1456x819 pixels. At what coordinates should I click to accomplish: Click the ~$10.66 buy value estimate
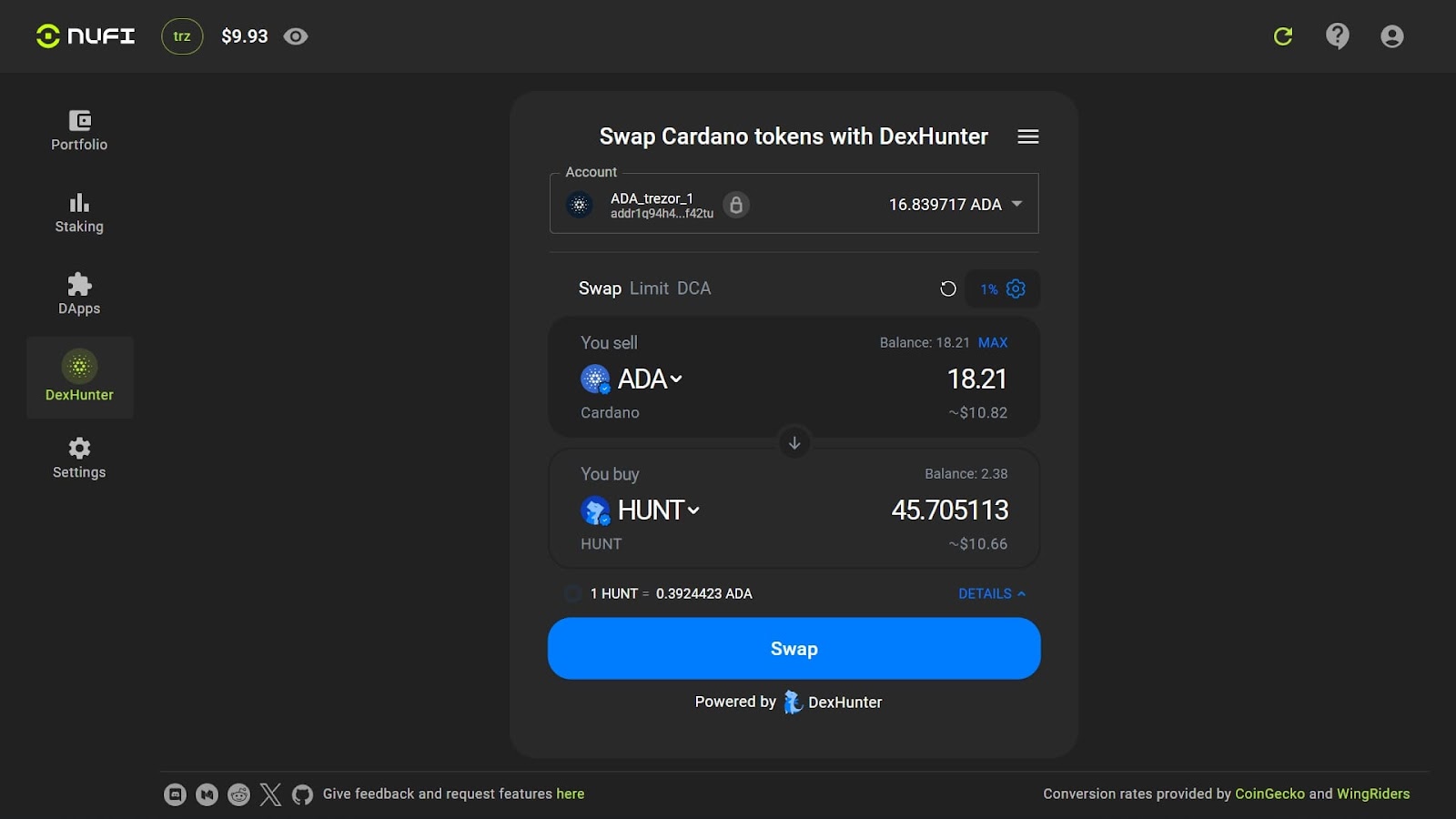[977, 544]
